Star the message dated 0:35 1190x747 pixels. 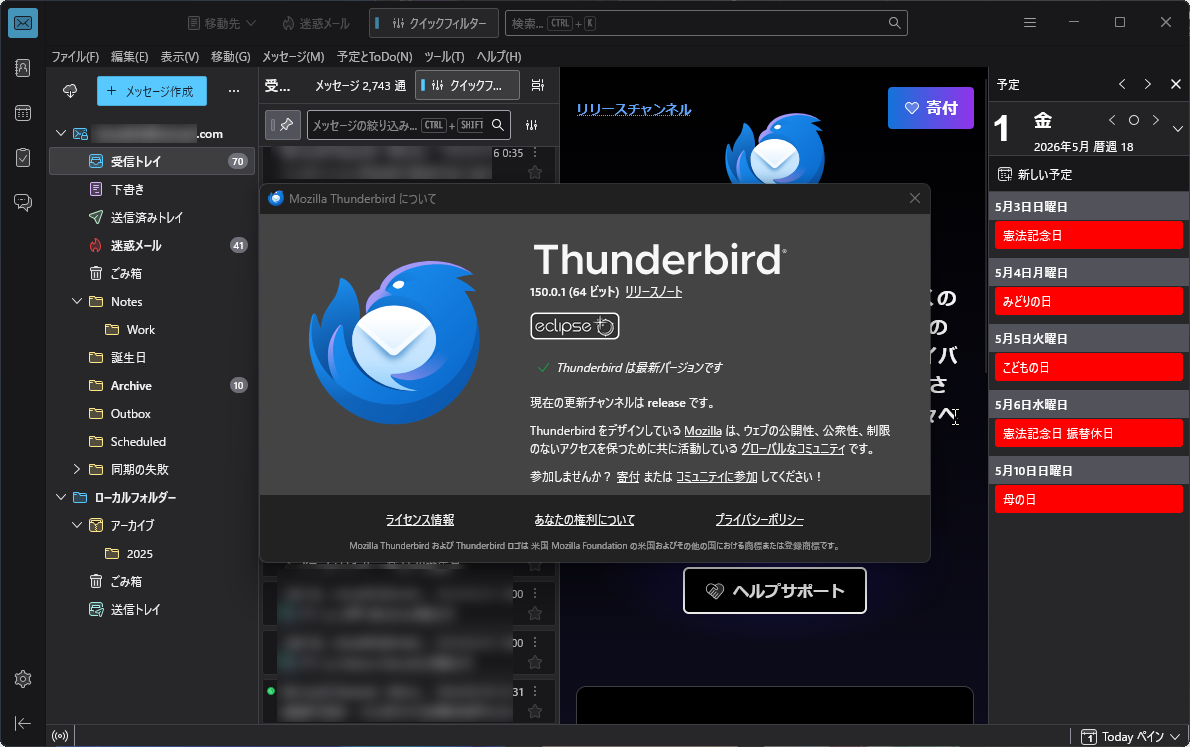535,172
